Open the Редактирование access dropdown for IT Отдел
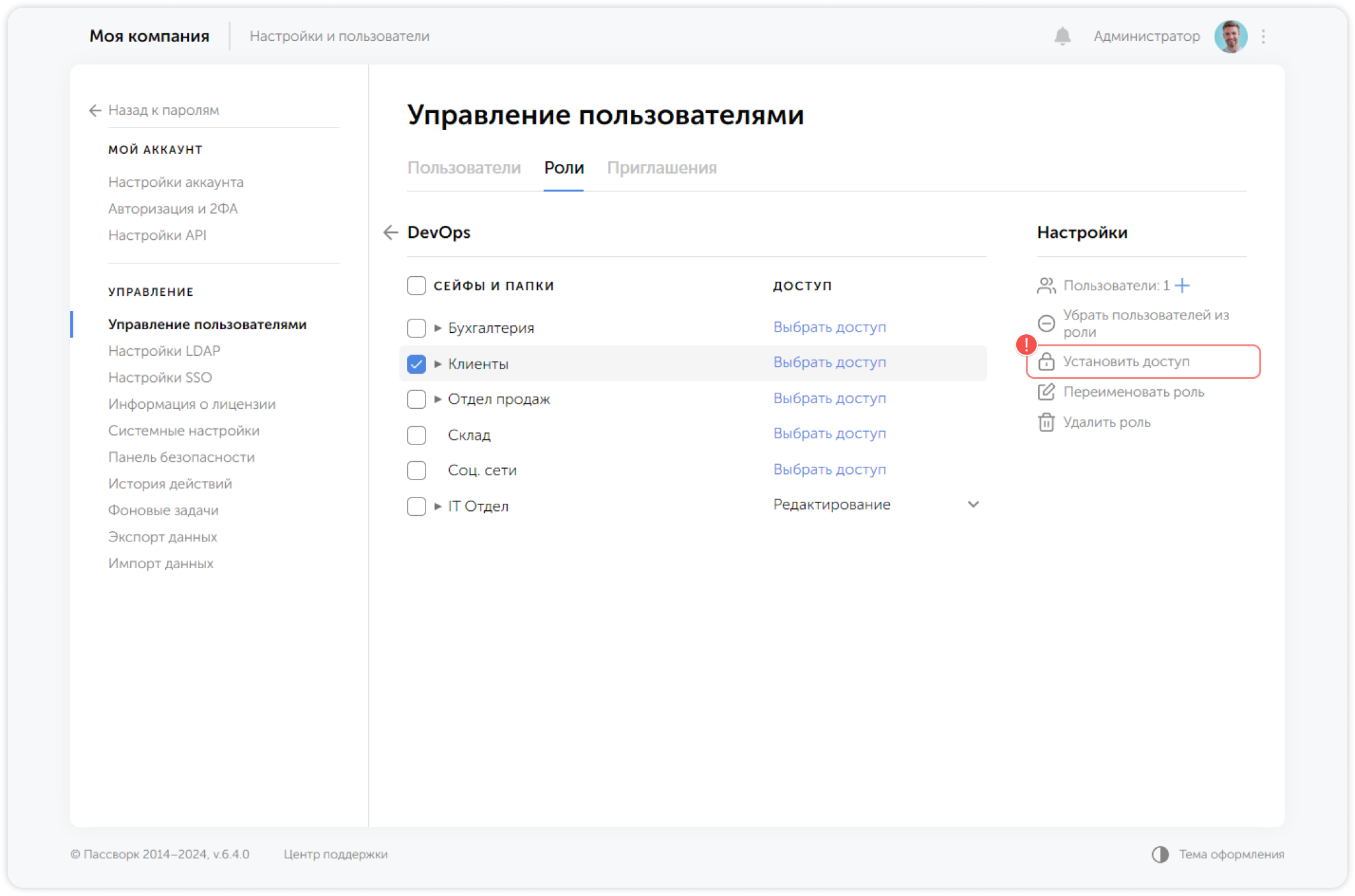 [973, 504]
